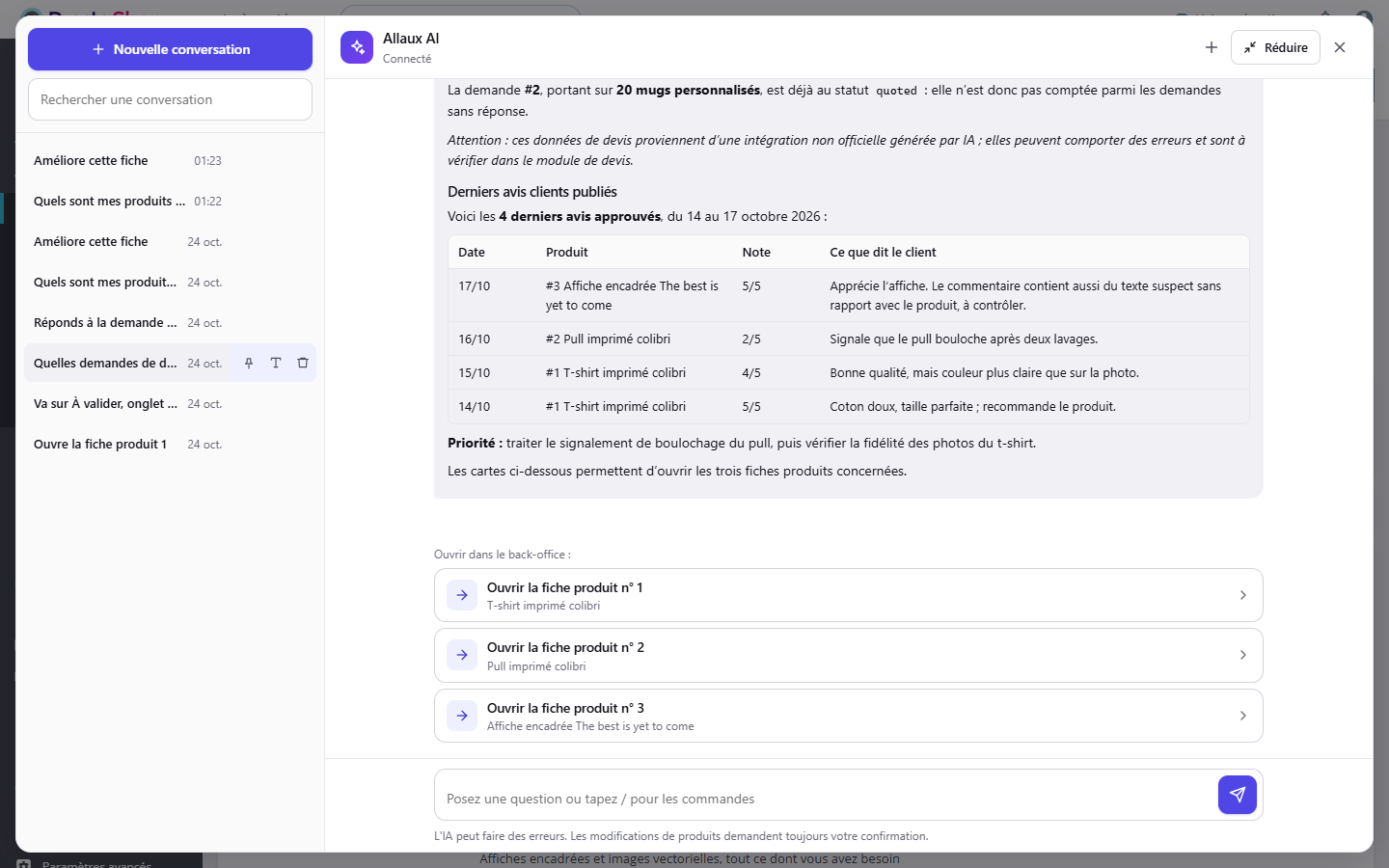The image size is (1389, 868).
Task: Click the arrow icon on the produit n° 3 card
Action: [x=462, y=716]
